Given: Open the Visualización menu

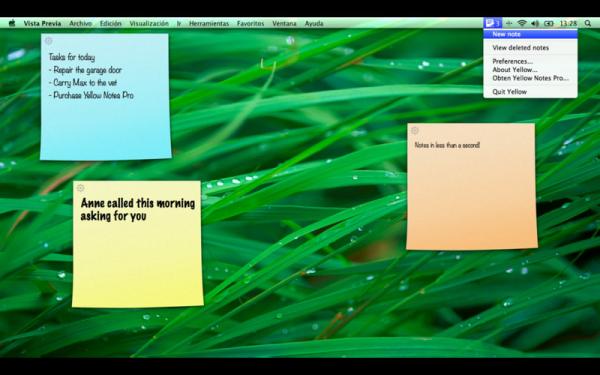Looking at the screenshot, I should [x=149, y=23].
